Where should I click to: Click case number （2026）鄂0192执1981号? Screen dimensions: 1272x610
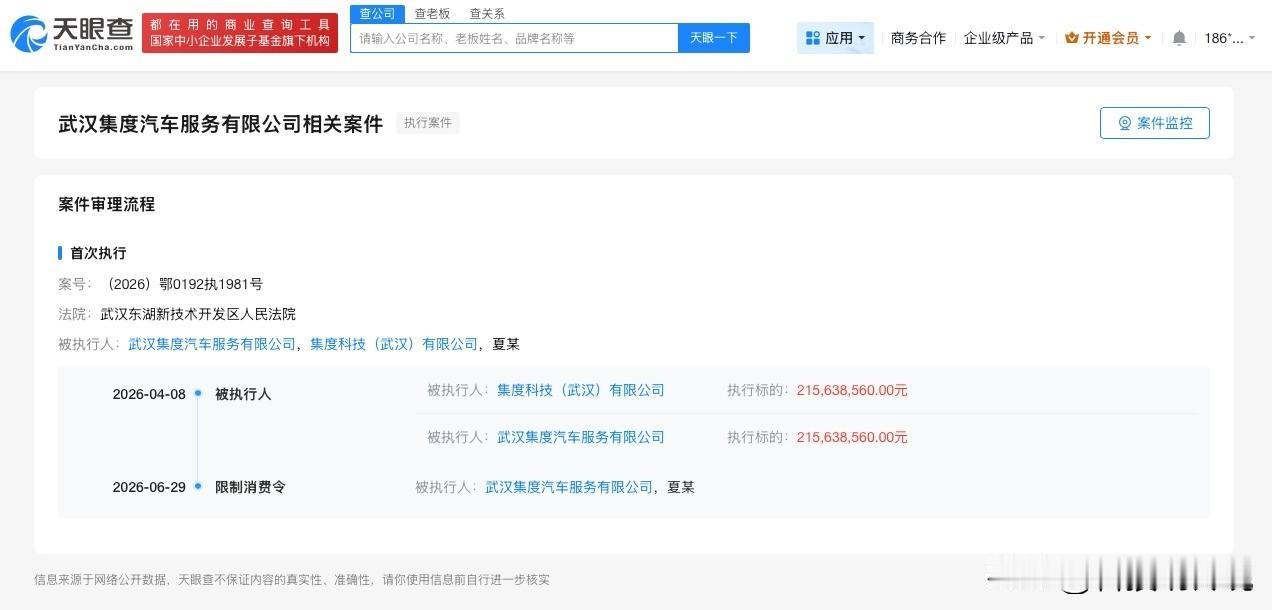[182, 284]
